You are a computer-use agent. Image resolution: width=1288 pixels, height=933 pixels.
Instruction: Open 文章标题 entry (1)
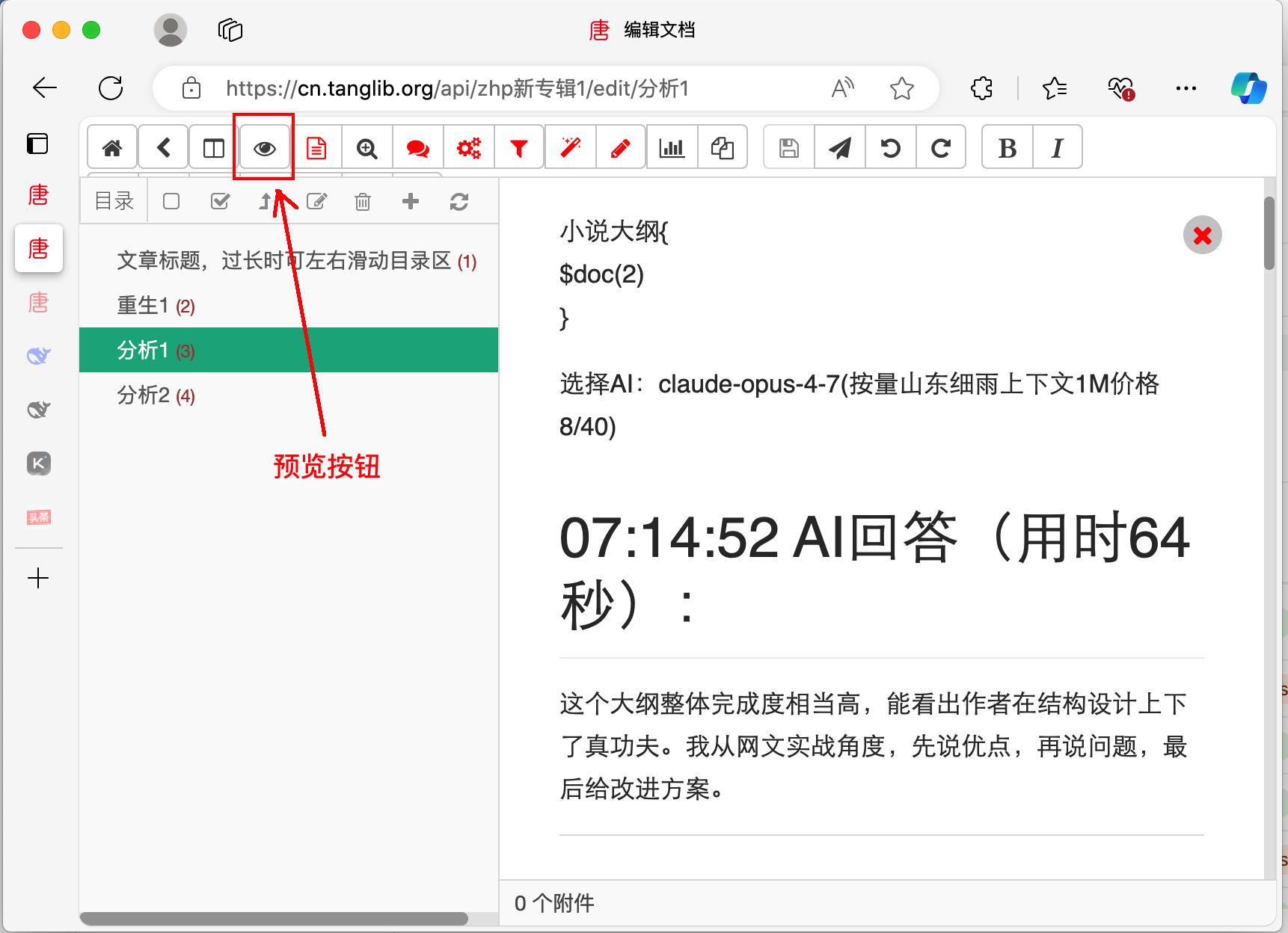[x=289, y=261]
